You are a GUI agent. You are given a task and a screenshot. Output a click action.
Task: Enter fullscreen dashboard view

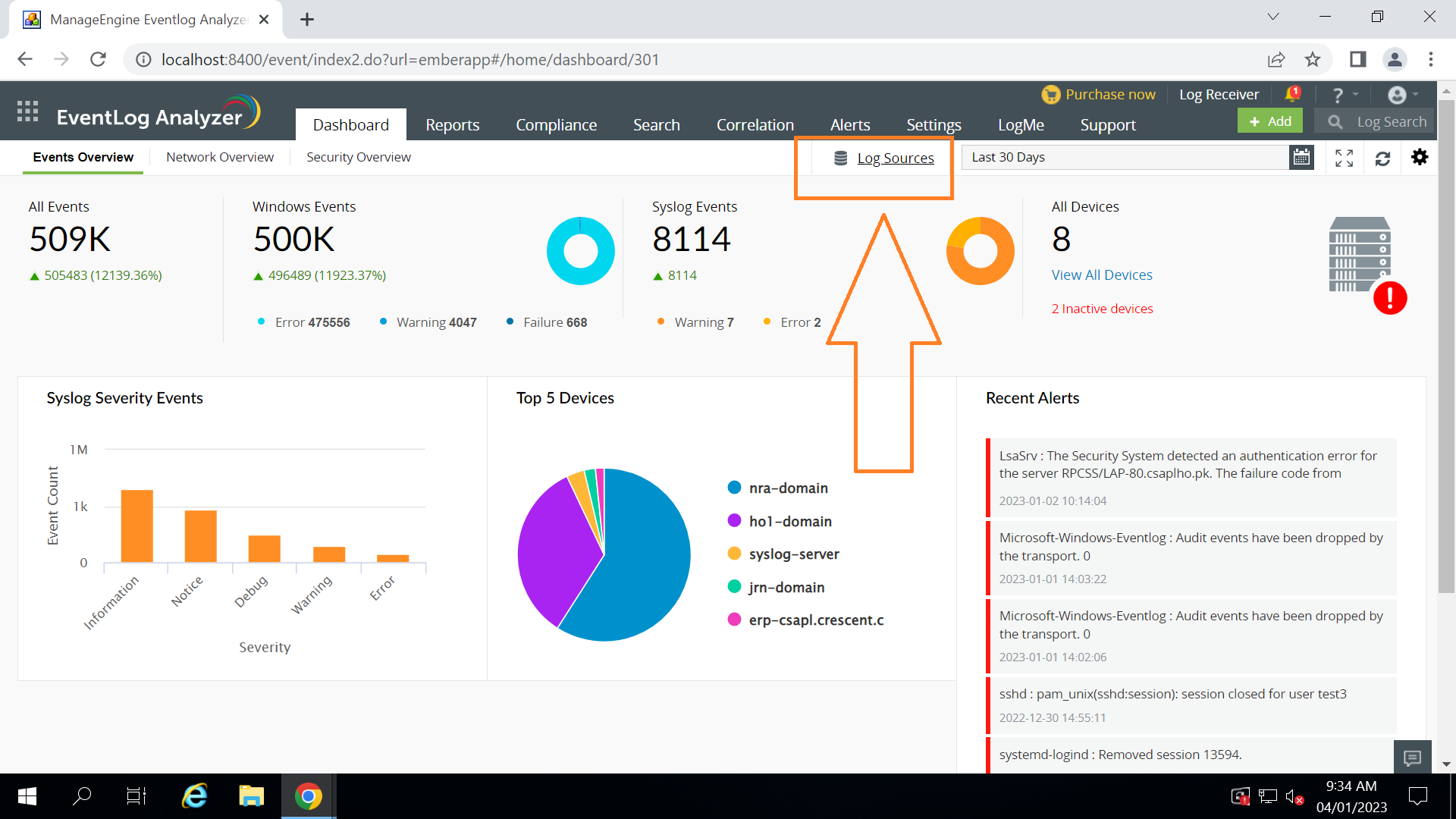click(x=1344, y=158)
